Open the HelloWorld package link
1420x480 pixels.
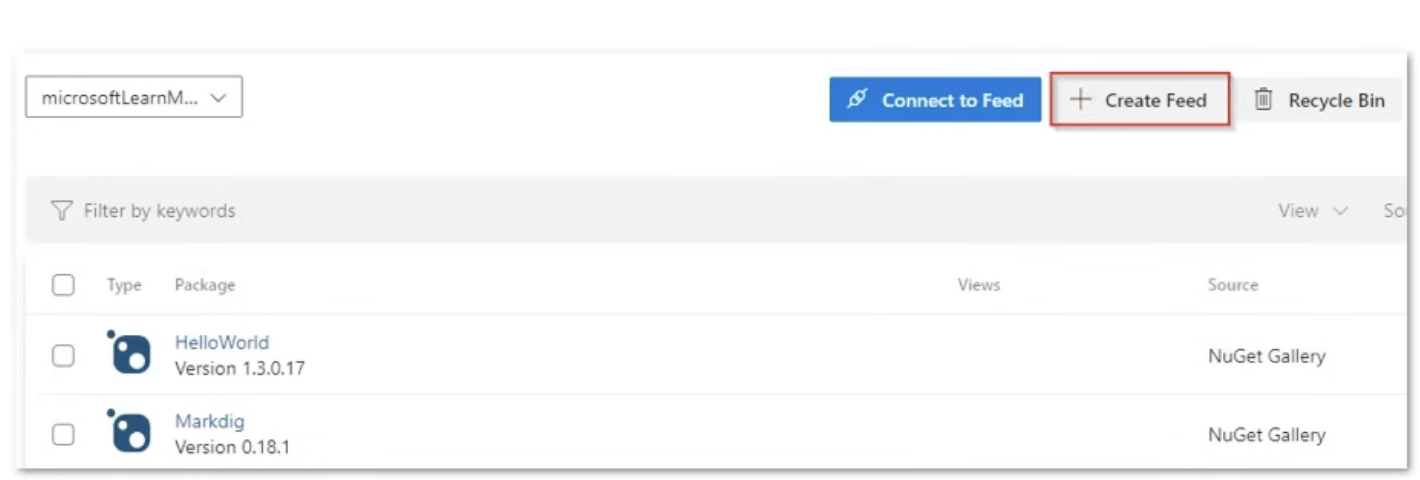(x=222, y=343)
